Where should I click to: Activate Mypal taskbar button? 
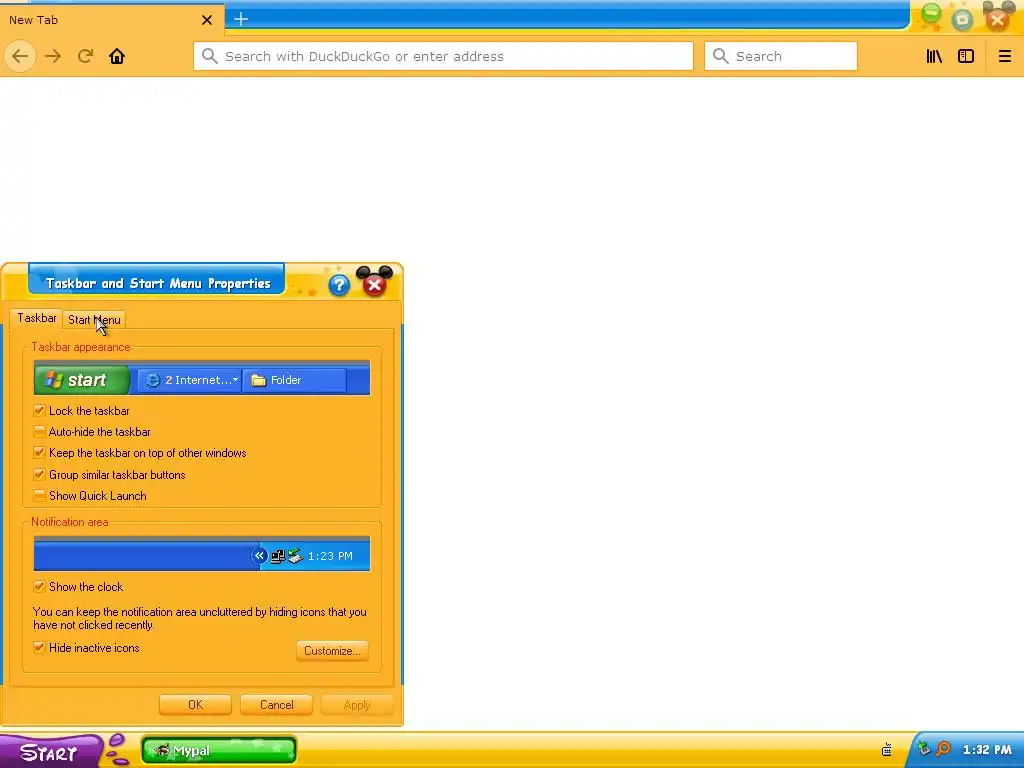pos(219,750)
